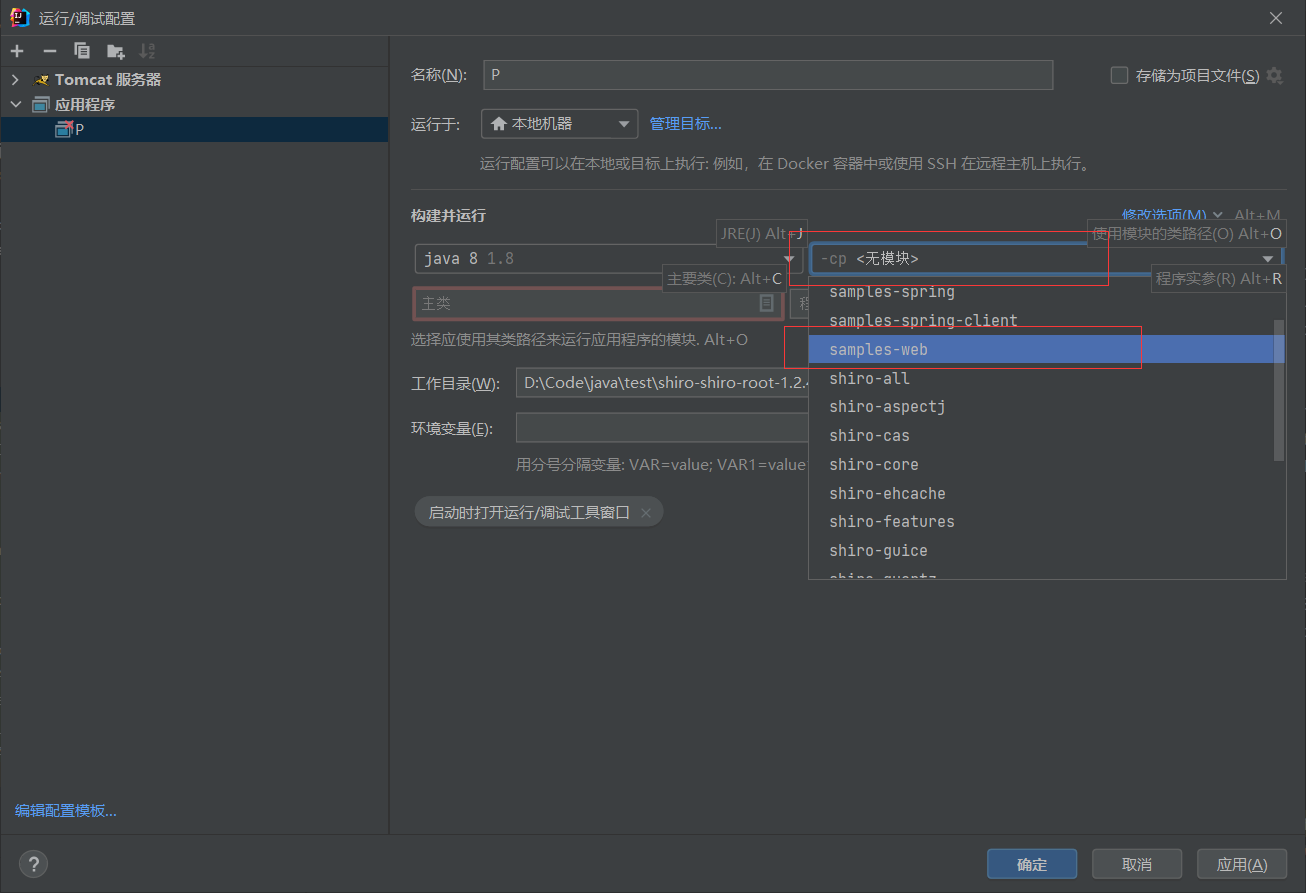Close the 运行/调试配置 dialog
The width and height of the screenshot is (1306, 893).
pos(1276,18)
